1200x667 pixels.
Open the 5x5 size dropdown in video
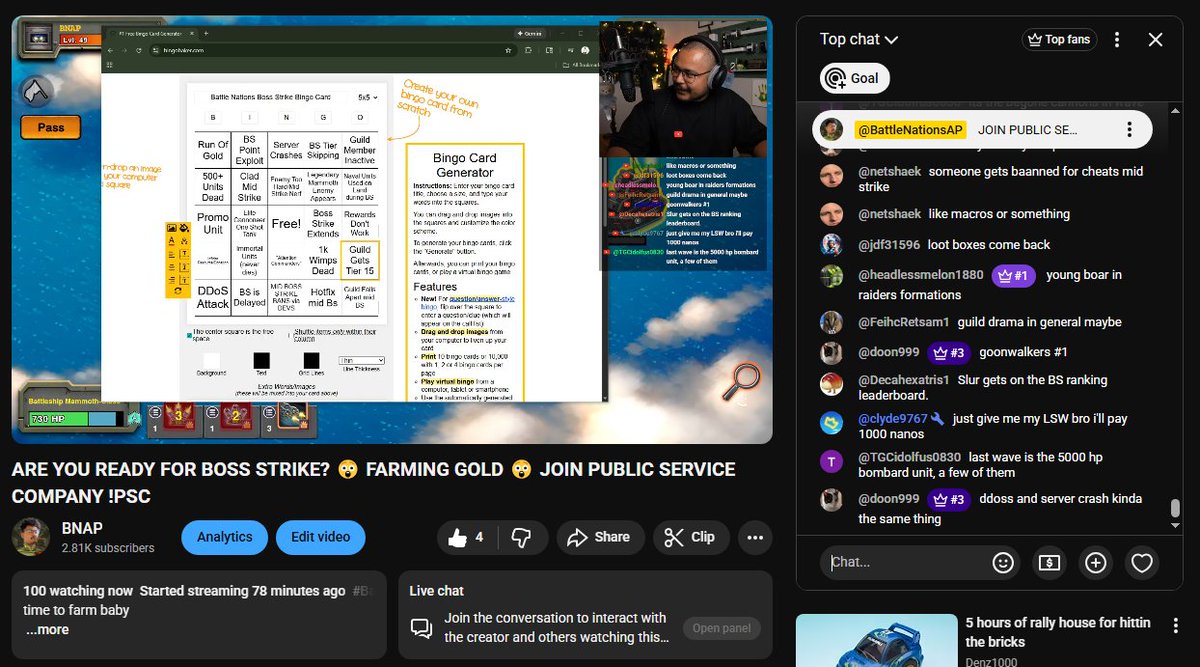(x=369, y=97)
